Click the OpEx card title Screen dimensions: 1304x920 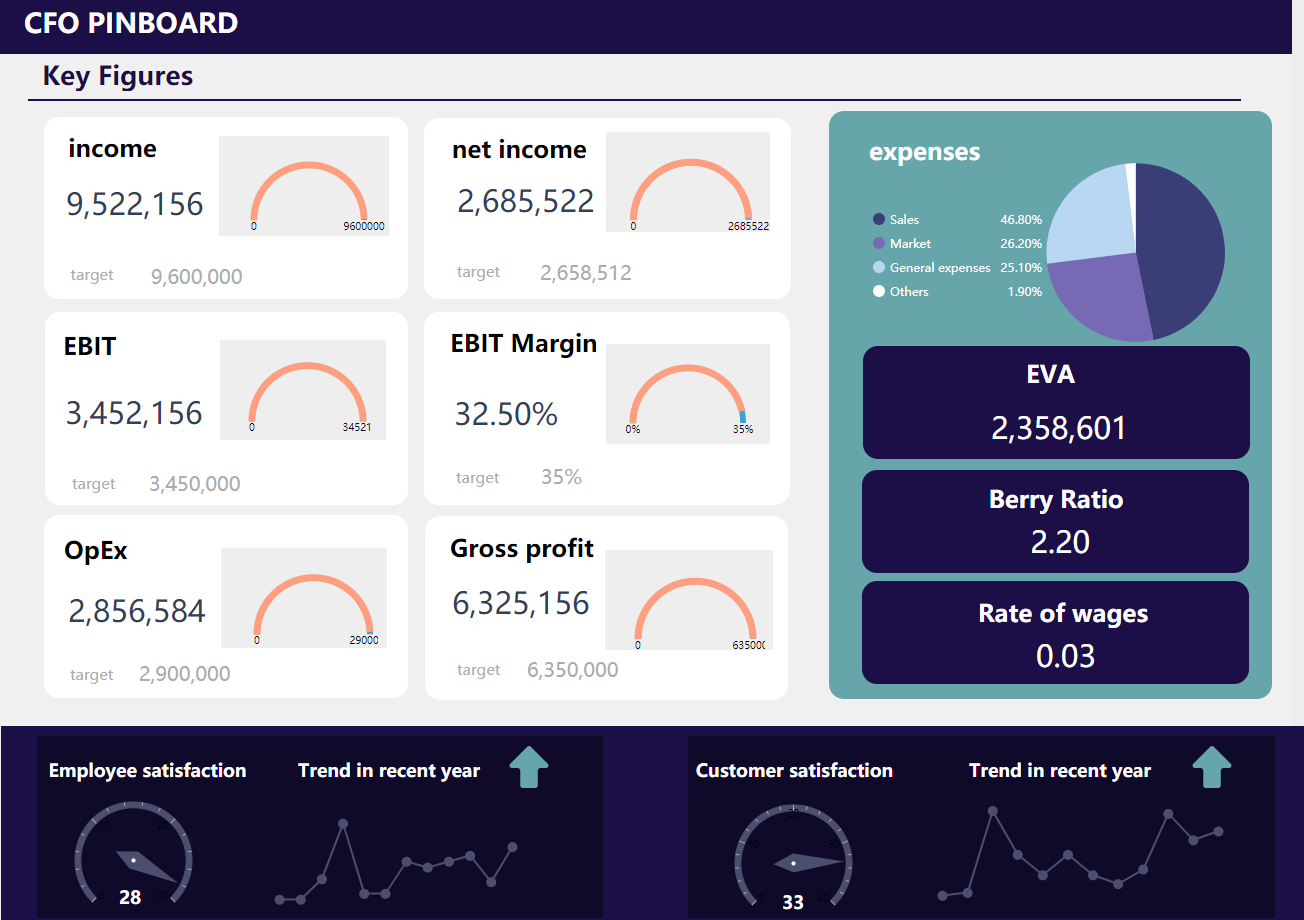(x=96, y=550)
